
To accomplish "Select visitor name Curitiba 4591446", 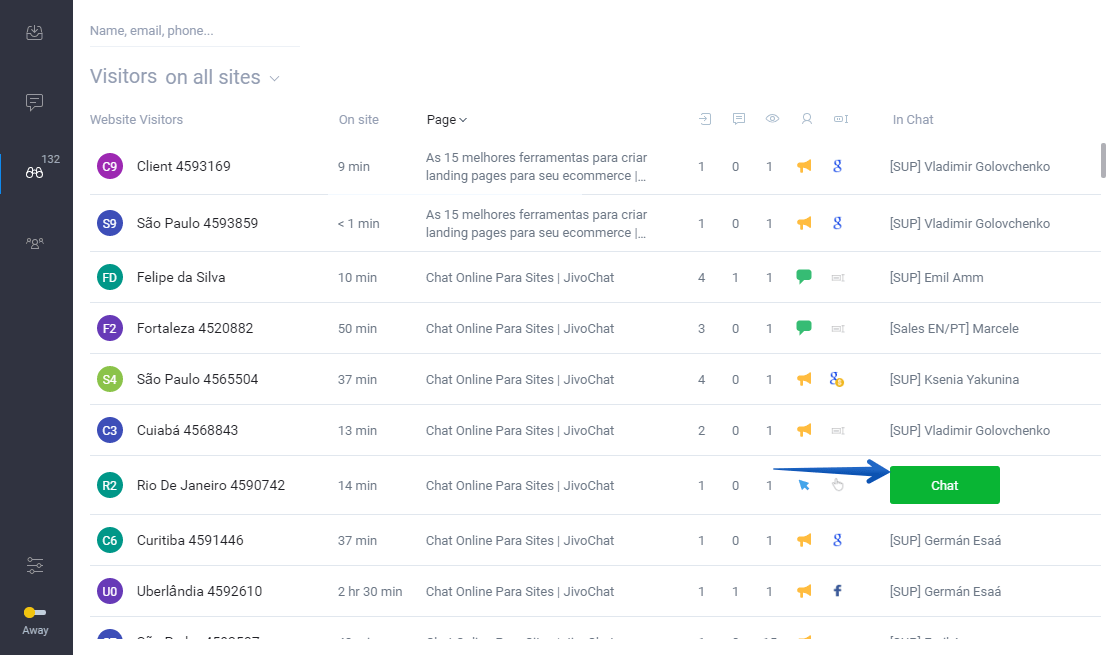I will pos(190,541).
